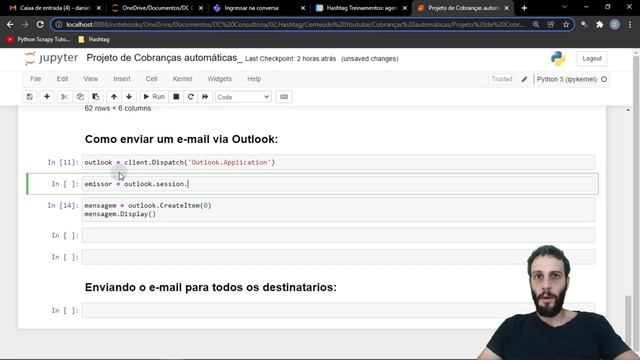This screenshot has width=640, height=360.
Task: Restart the kernel with the circular arrow icon
Action: pos(191,97)
